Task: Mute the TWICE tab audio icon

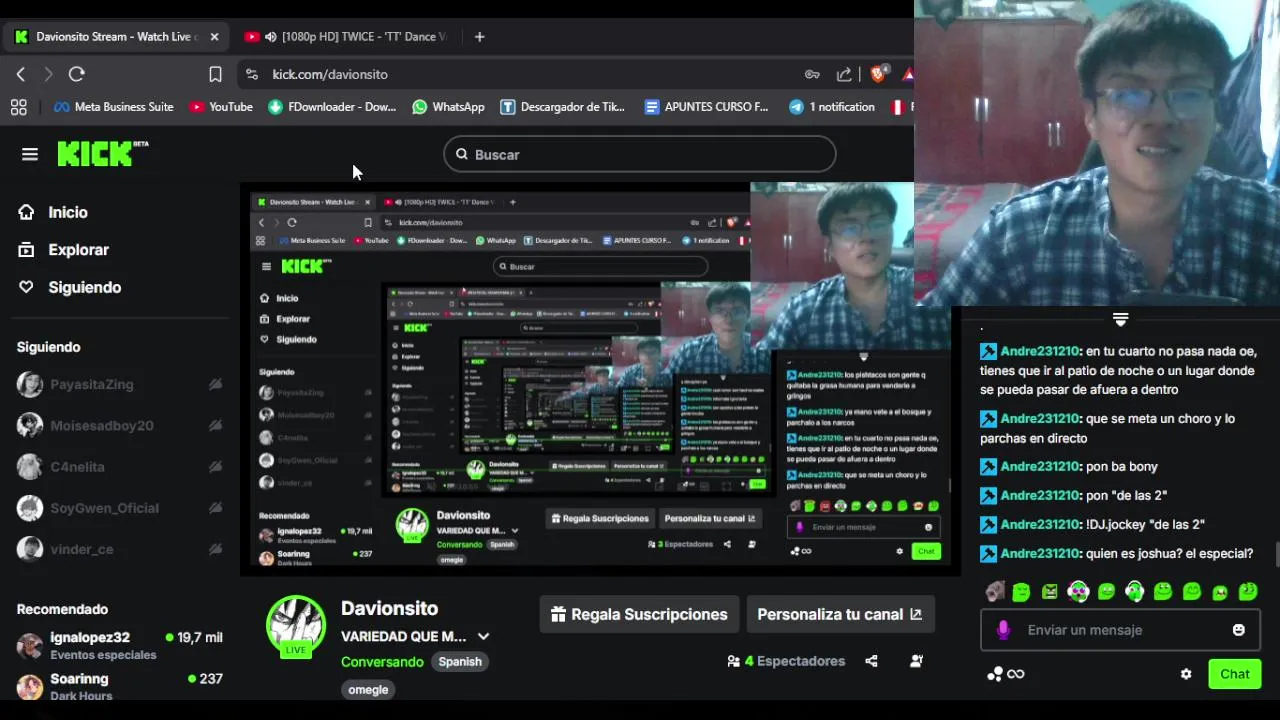Action: 271,37
